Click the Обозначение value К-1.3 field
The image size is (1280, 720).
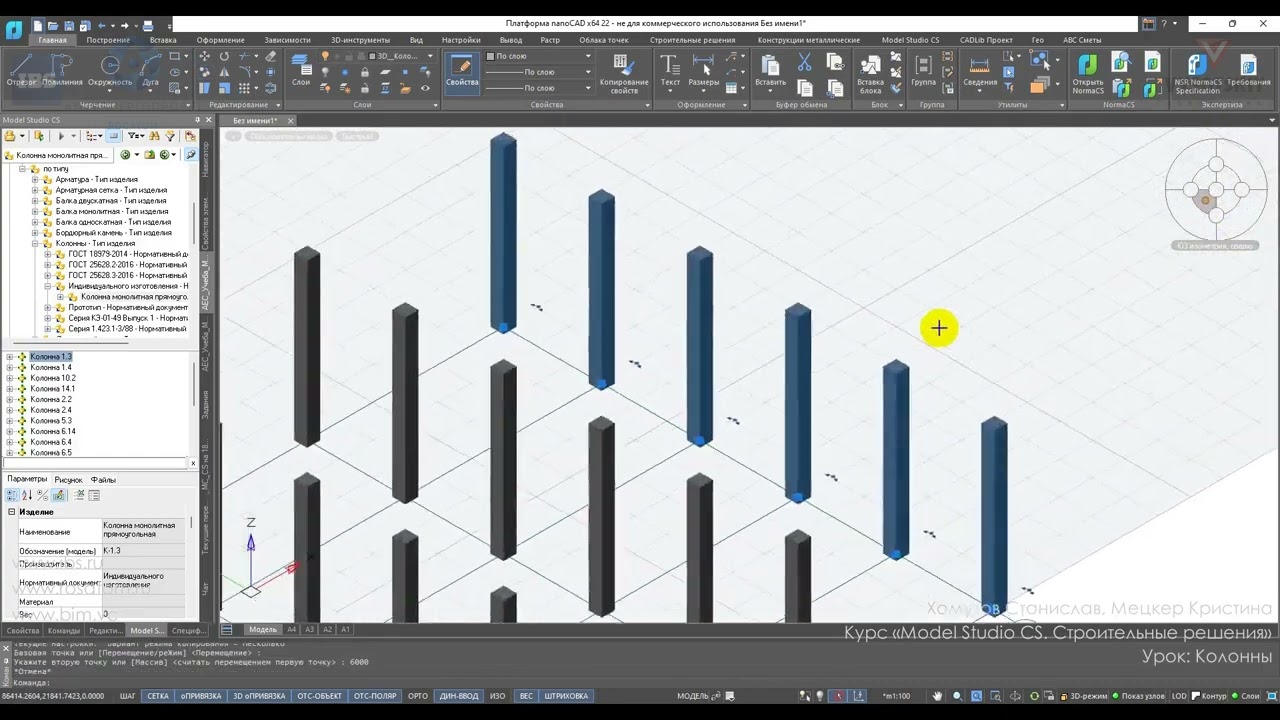pos(144,551)
